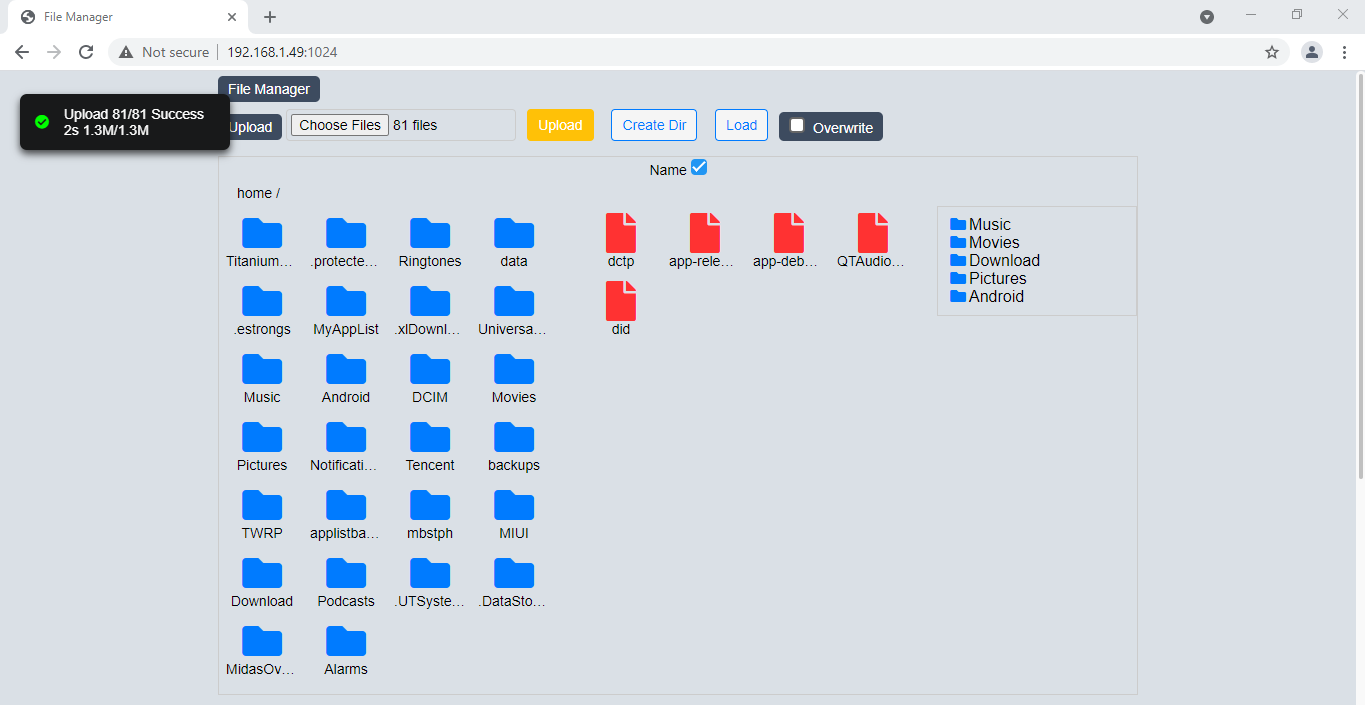This screenshot has width=1365, height=705.
Task: Click the Choose Files button
Action: pos(340,125)
